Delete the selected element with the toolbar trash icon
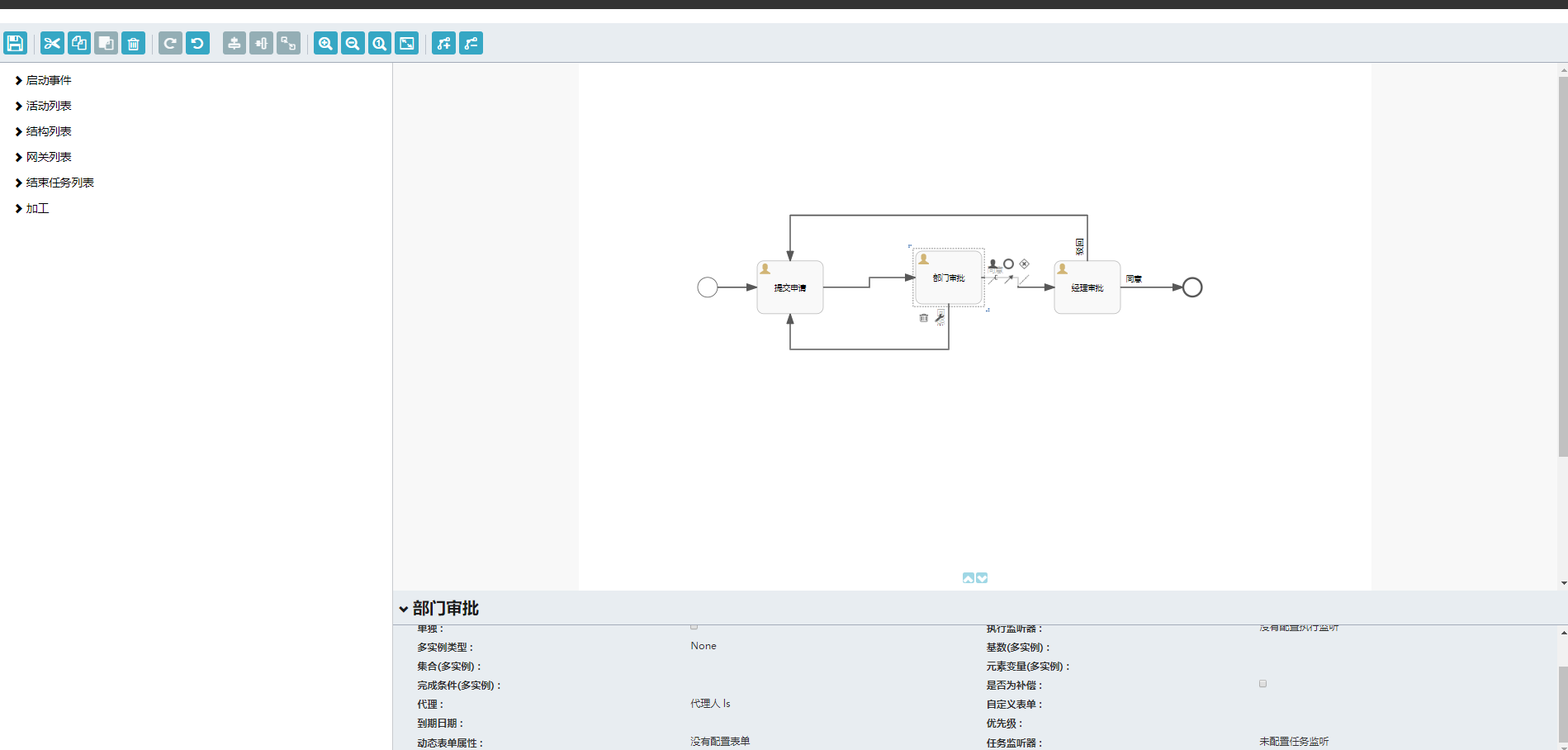Viewport: 1568px width, 750px height. pos(133,43)
